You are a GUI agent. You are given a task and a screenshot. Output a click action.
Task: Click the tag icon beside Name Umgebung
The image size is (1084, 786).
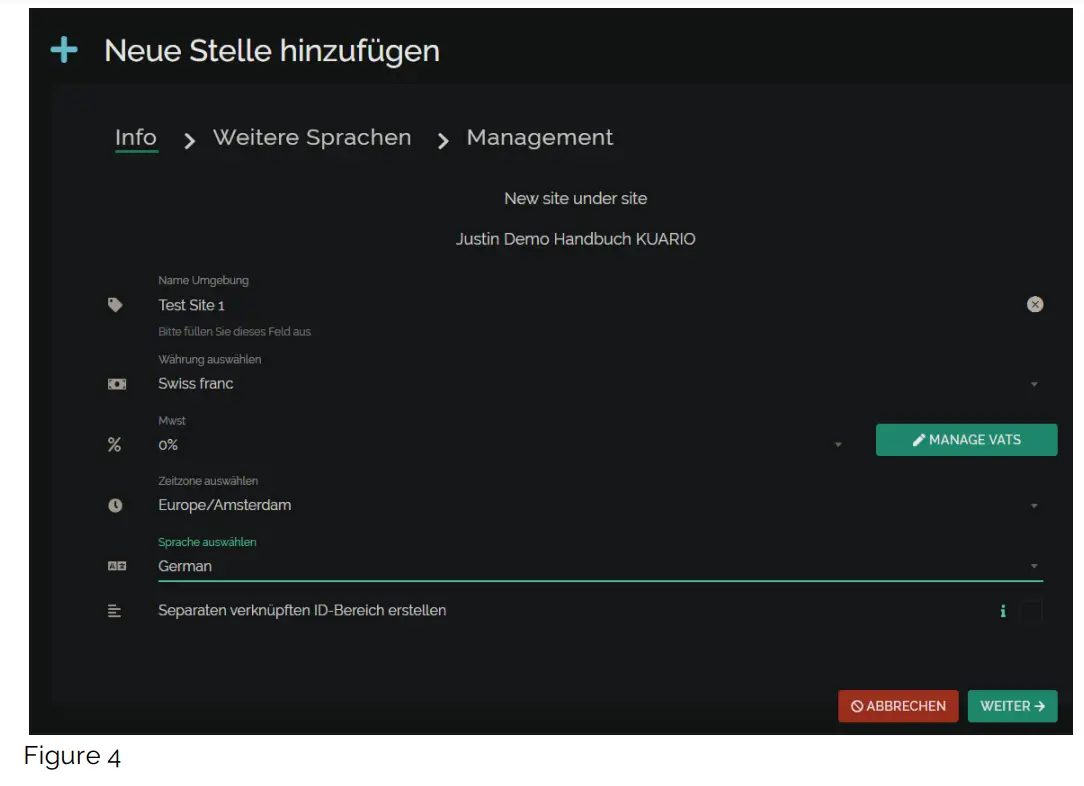[x=115, y=305]
